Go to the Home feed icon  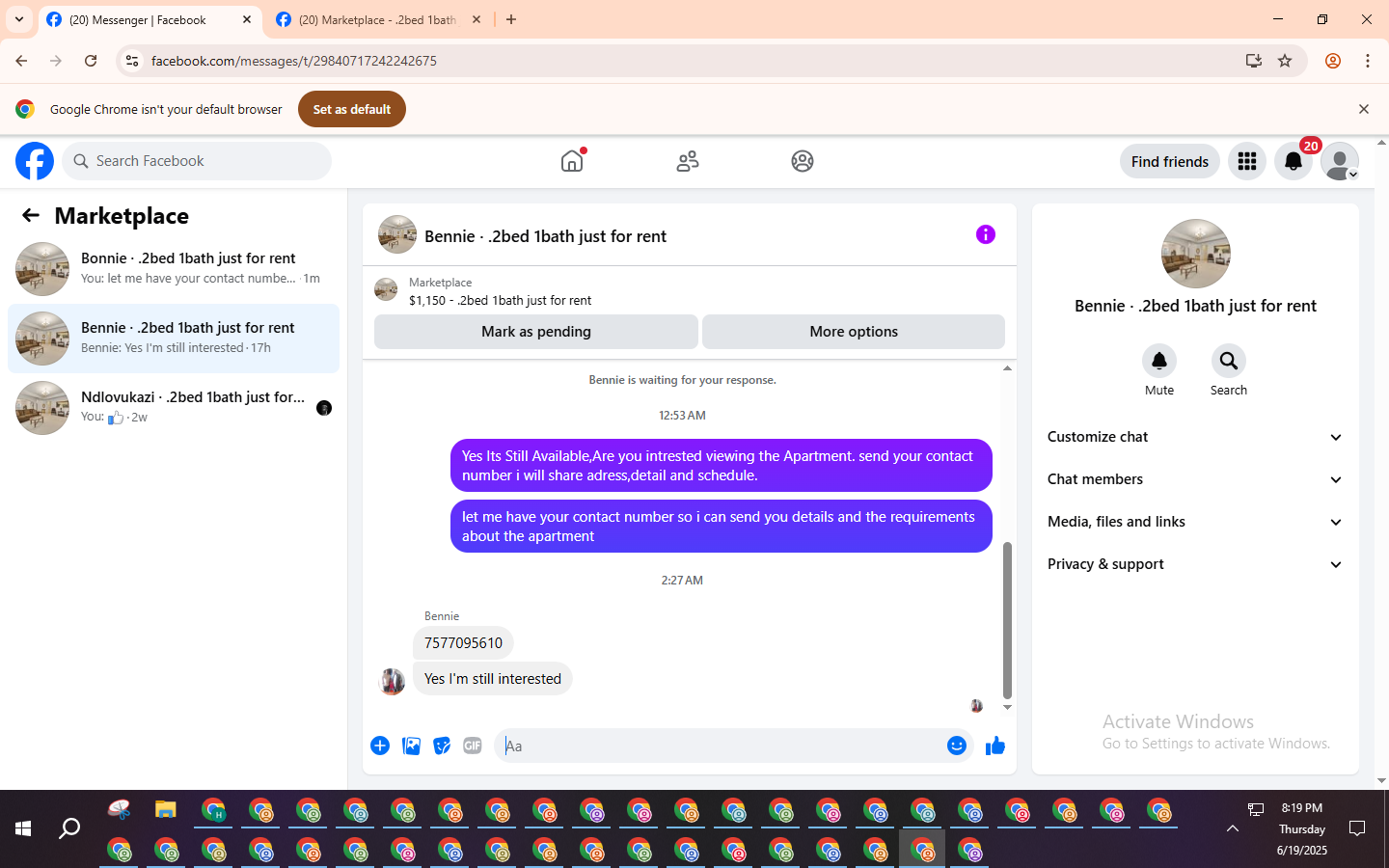click(572, 161)
